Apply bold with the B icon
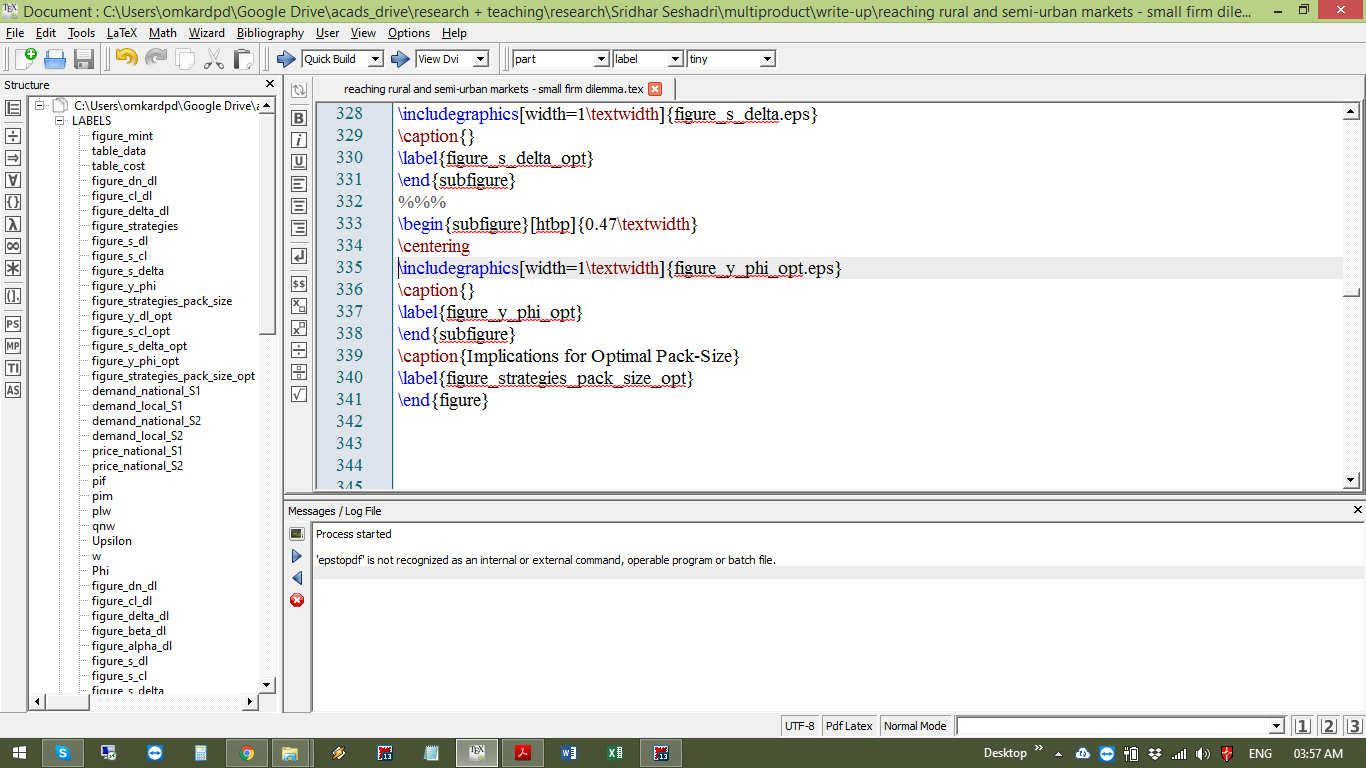Image resolution: width=1366 pixels, height=768 pixels. point(298,118)
